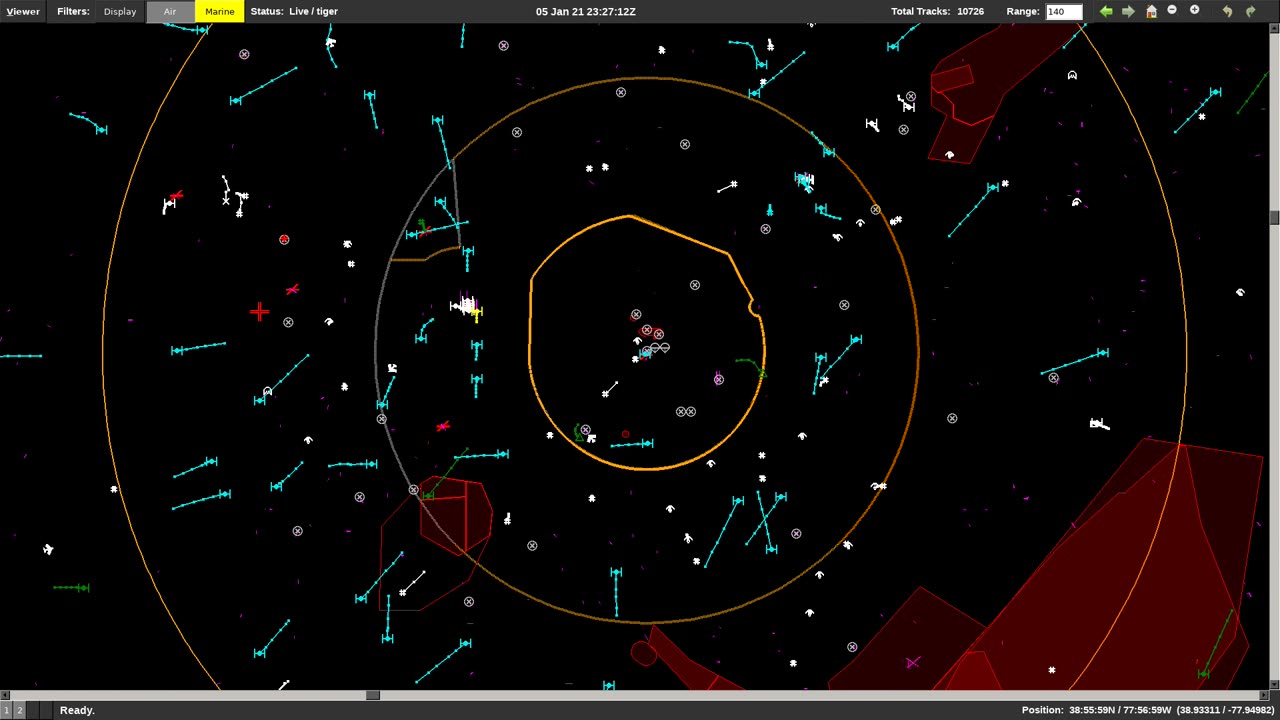
Task: Zoom out with the minus icon
Action: click(1172, 10)
